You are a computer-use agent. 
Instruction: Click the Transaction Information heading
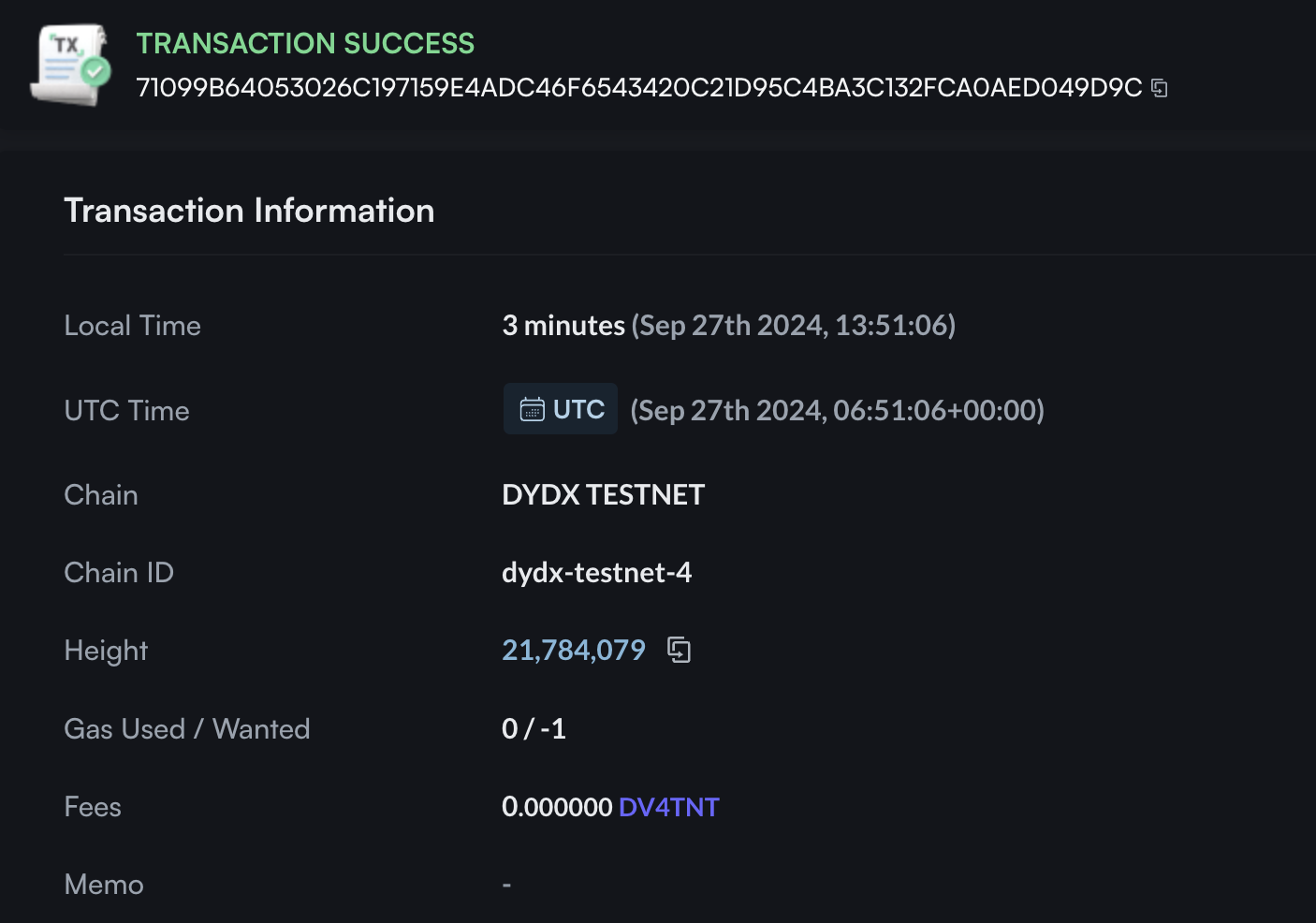point(249,211)
